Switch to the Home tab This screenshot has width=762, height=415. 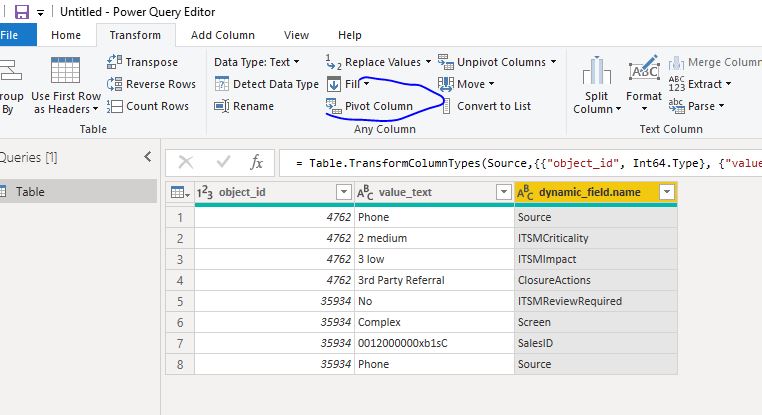click(66, 35)
